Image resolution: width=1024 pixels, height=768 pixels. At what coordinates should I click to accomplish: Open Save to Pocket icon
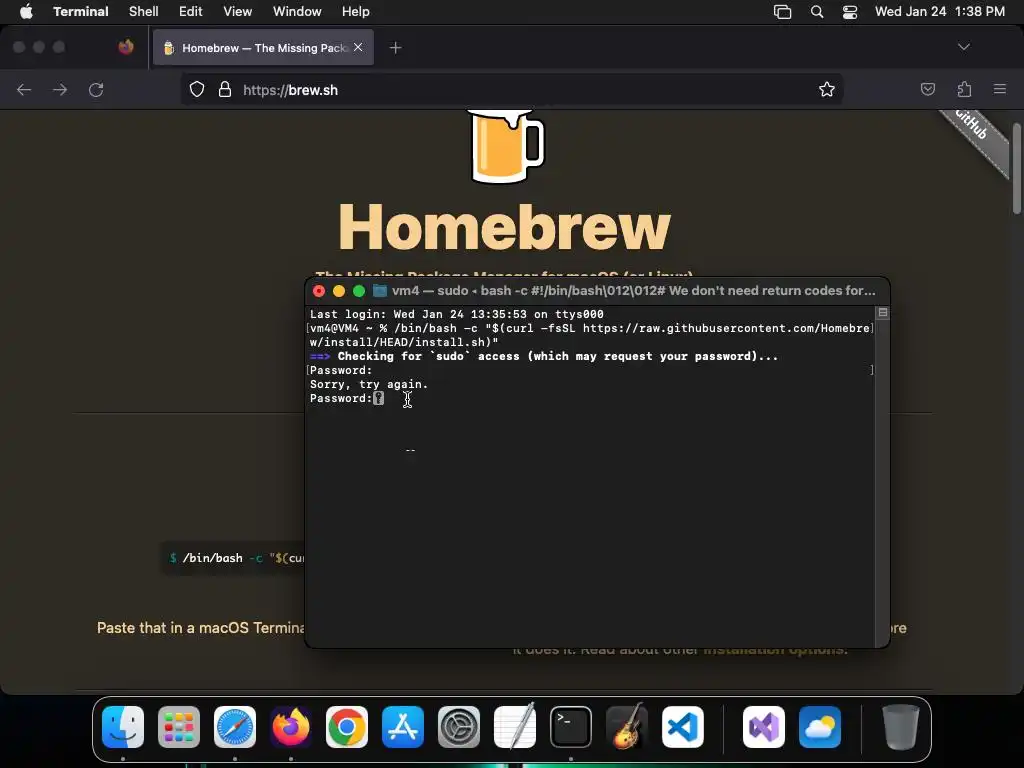(927, 89)
